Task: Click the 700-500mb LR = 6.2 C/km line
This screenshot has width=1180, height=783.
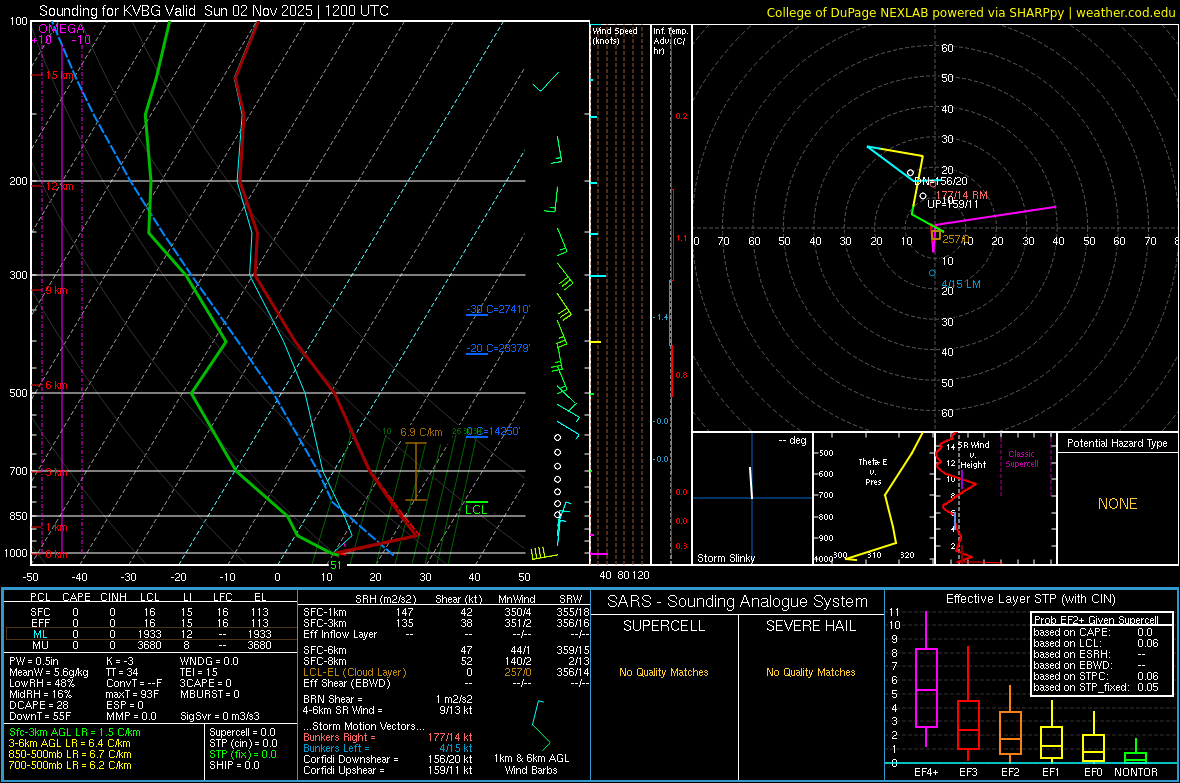Action: (70, 765)
